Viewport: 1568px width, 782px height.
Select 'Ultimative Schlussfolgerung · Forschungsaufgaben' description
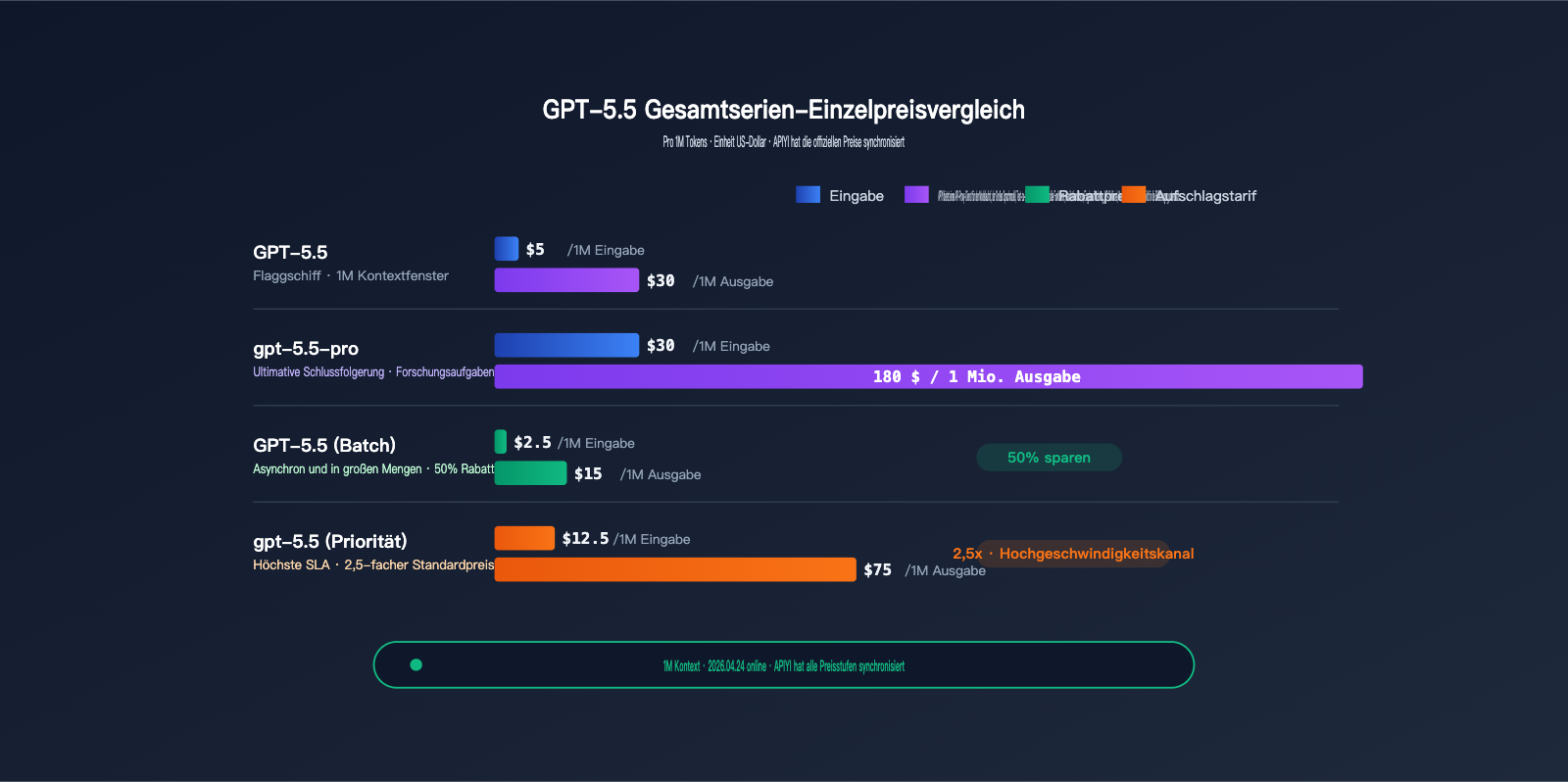373,372
